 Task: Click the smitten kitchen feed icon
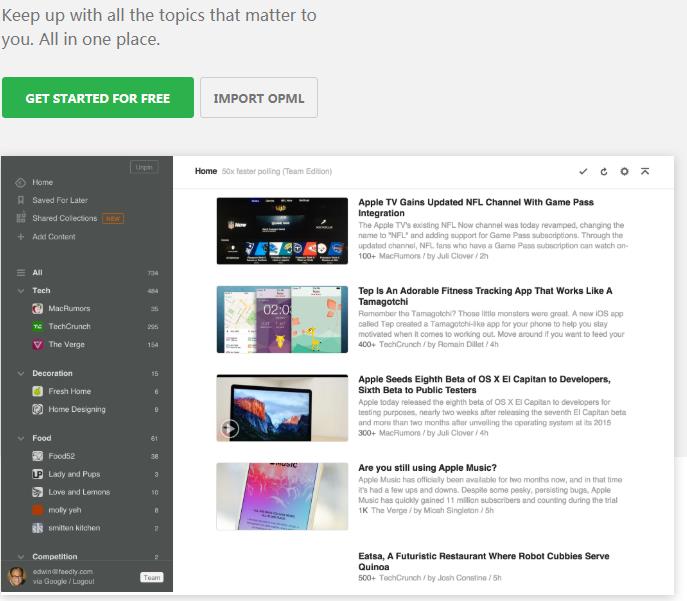point(38,528)
